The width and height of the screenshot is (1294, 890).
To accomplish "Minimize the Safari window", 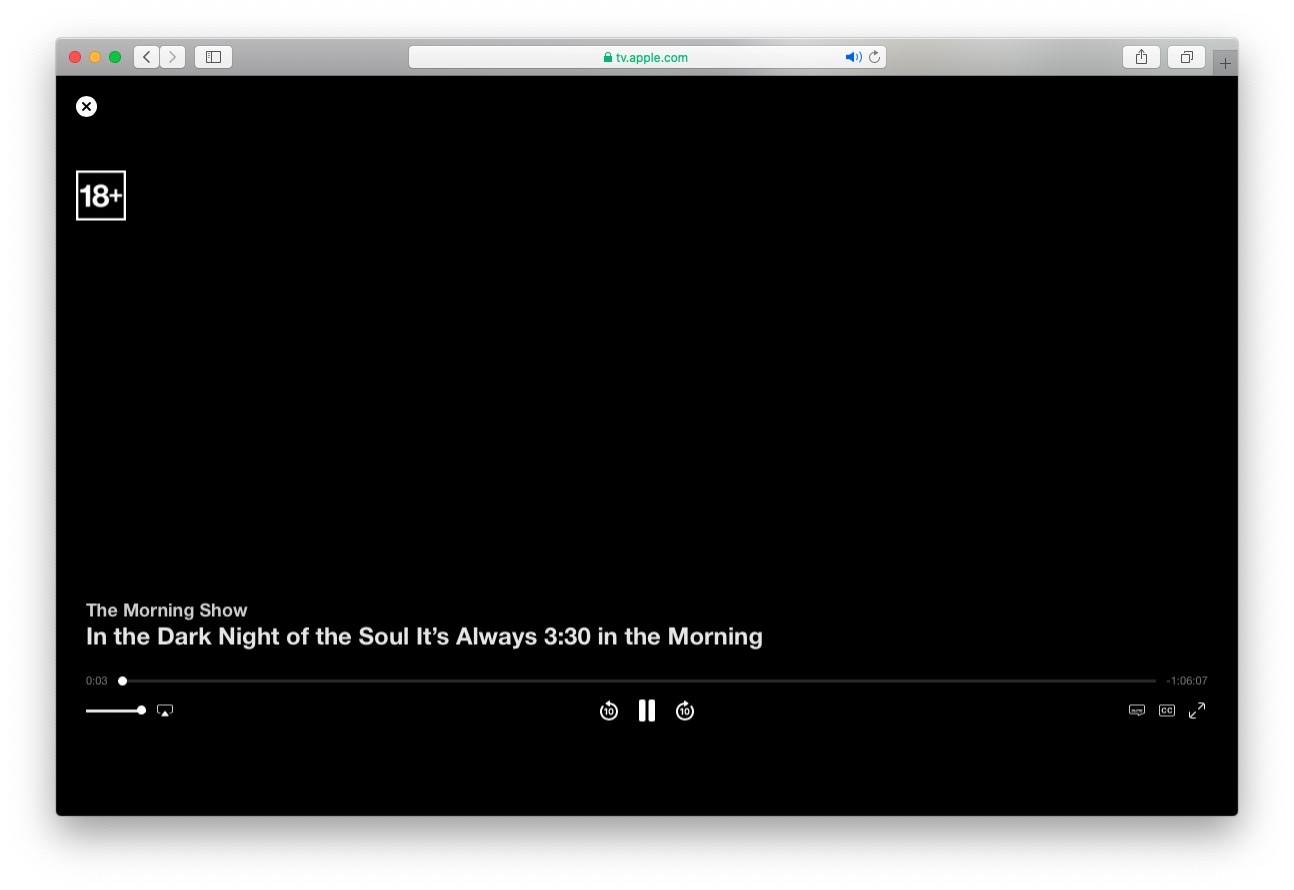I will [x=95, y=57].
